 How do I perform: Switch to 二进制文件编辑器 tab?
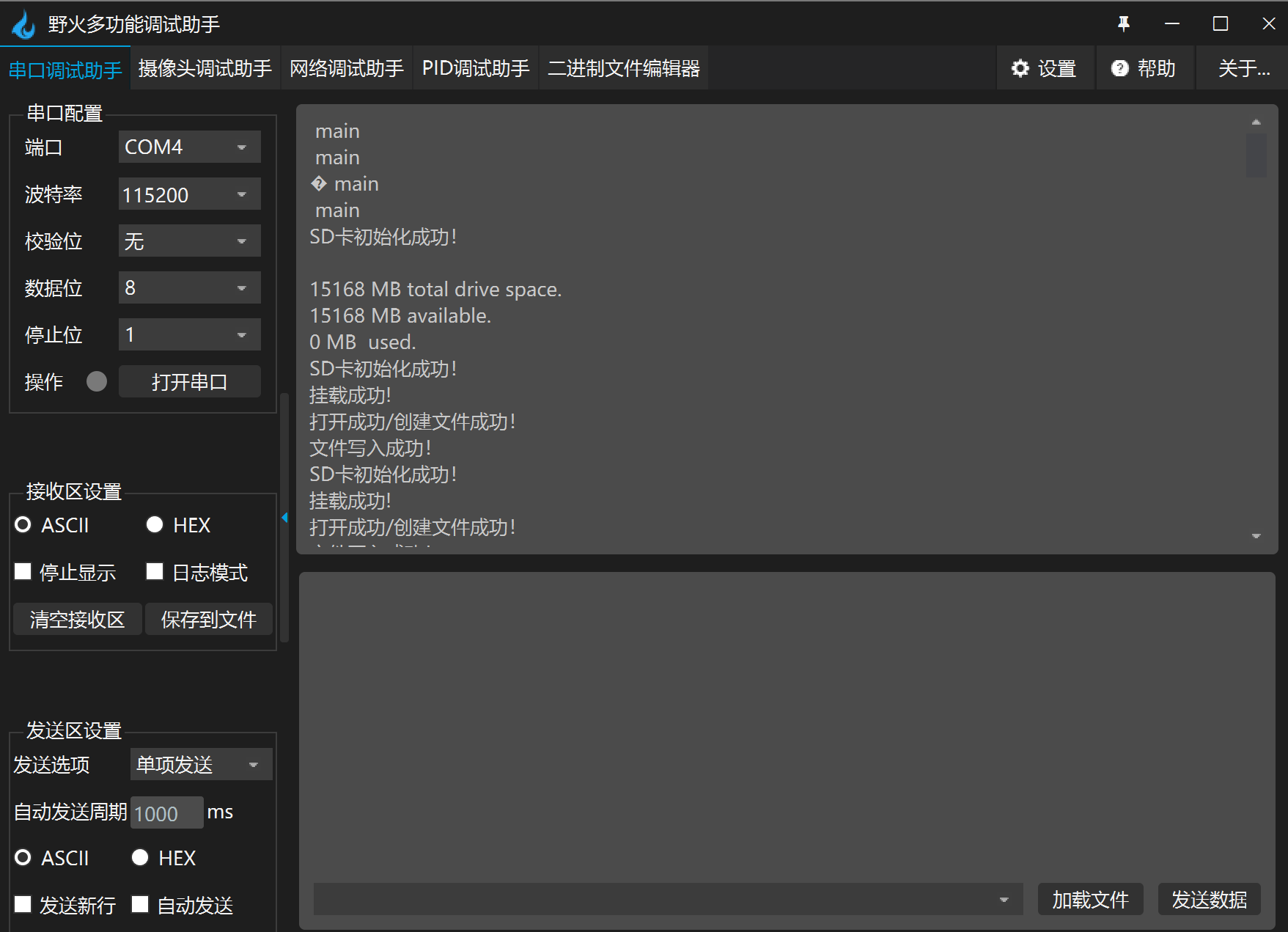pos(623,67)
